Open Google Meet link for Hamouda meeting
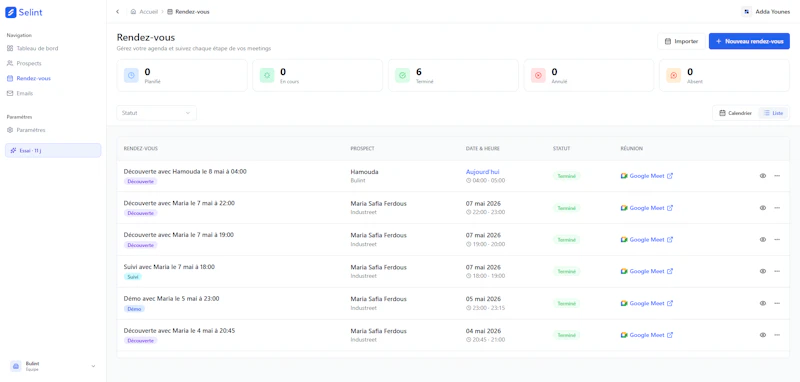 (646, 176)
